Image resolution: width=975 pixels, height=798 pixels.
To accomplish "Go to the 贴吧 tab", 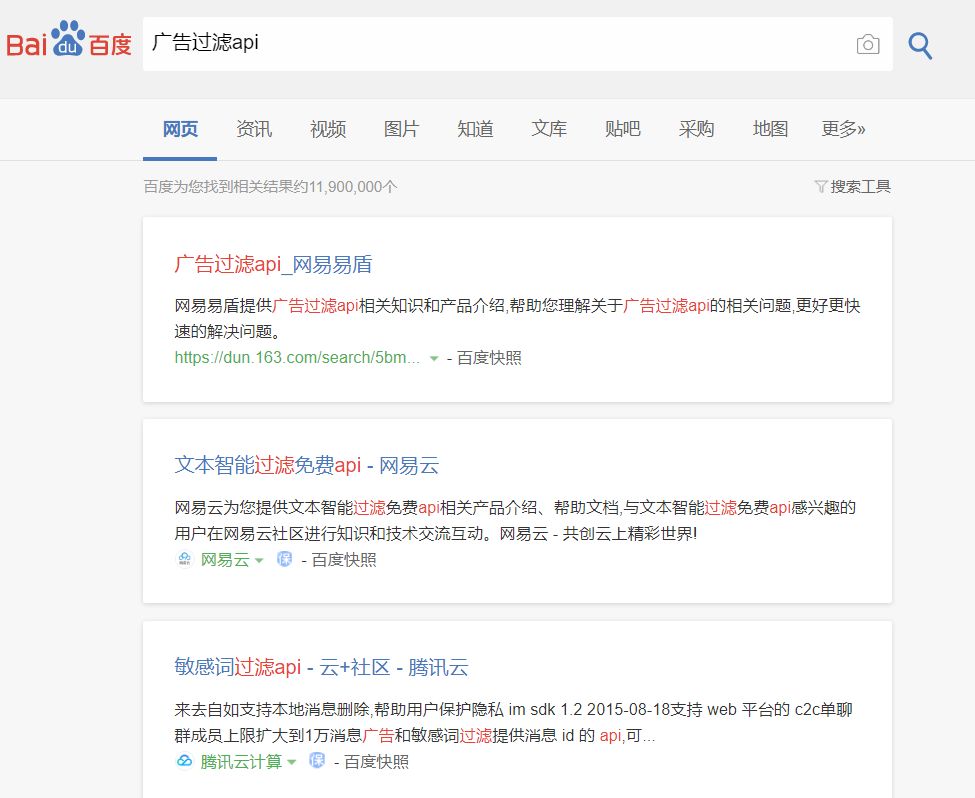I will pyautogui.click(x=622, y=129).
